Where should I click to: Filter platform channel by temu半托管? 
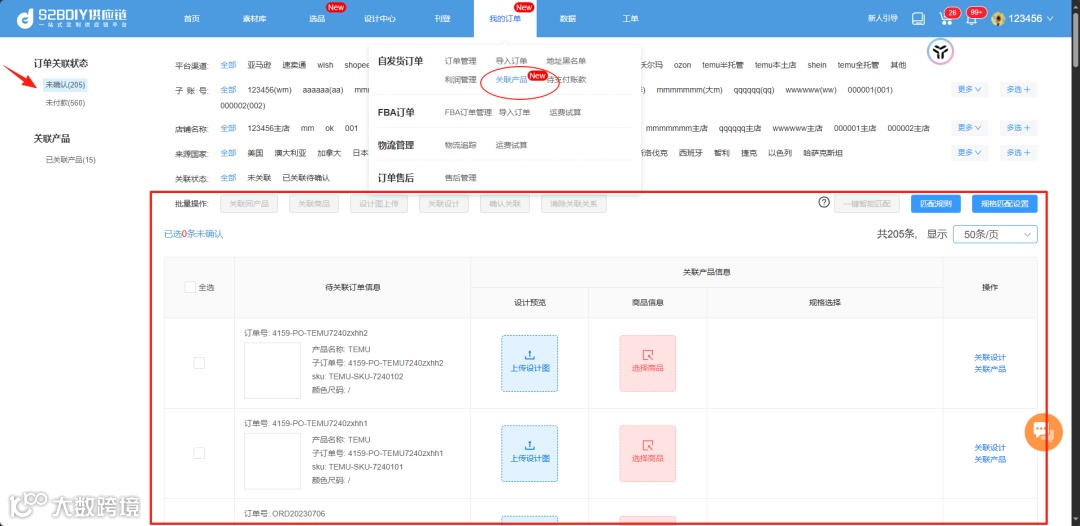click(723, 65)
